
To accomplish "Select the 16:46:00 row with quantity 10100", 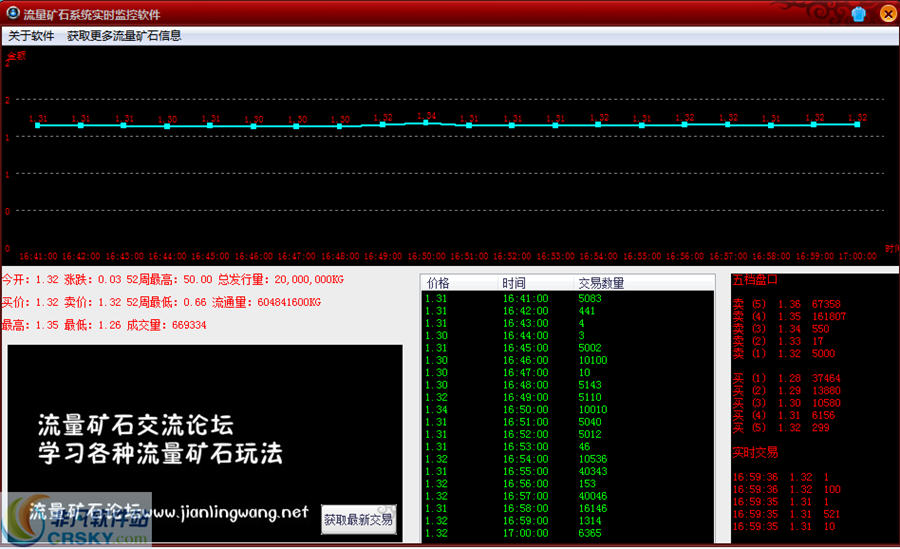I will 568,360.
